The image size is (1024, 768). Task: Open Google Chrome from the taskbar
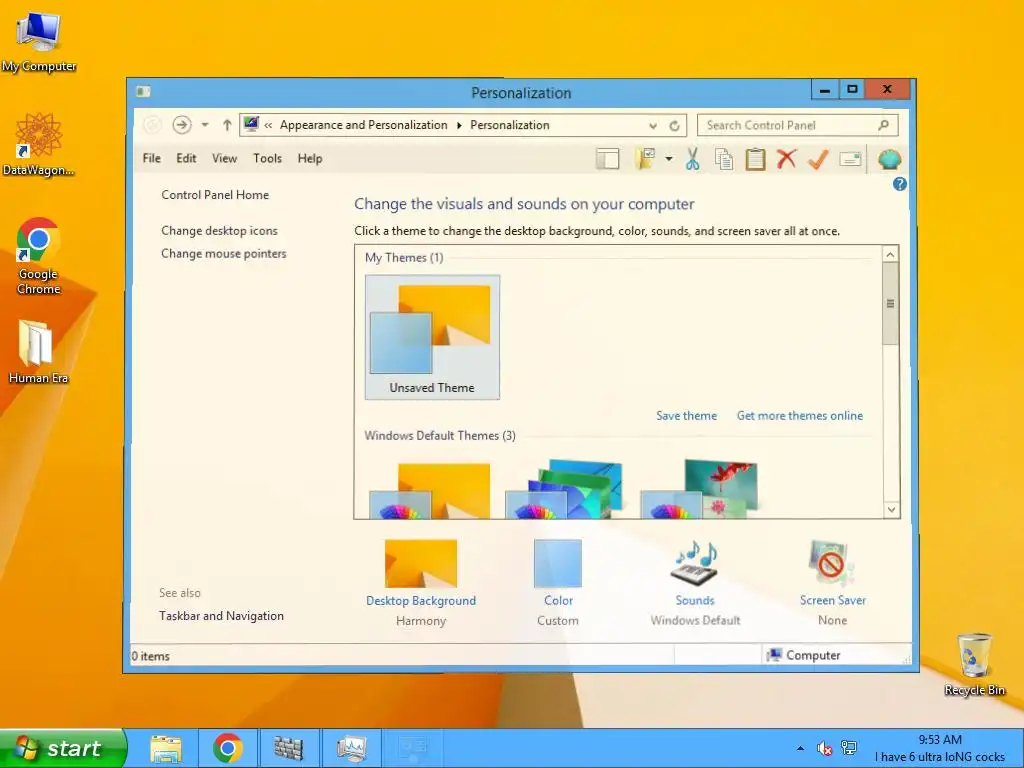point(227,748)
